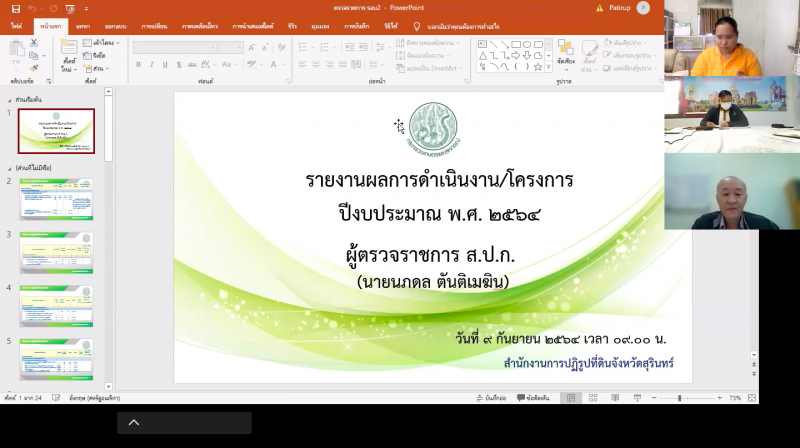Select the Format Painter brush icon
This screenshot has width=800, height=448.
[x=34, y=68]
